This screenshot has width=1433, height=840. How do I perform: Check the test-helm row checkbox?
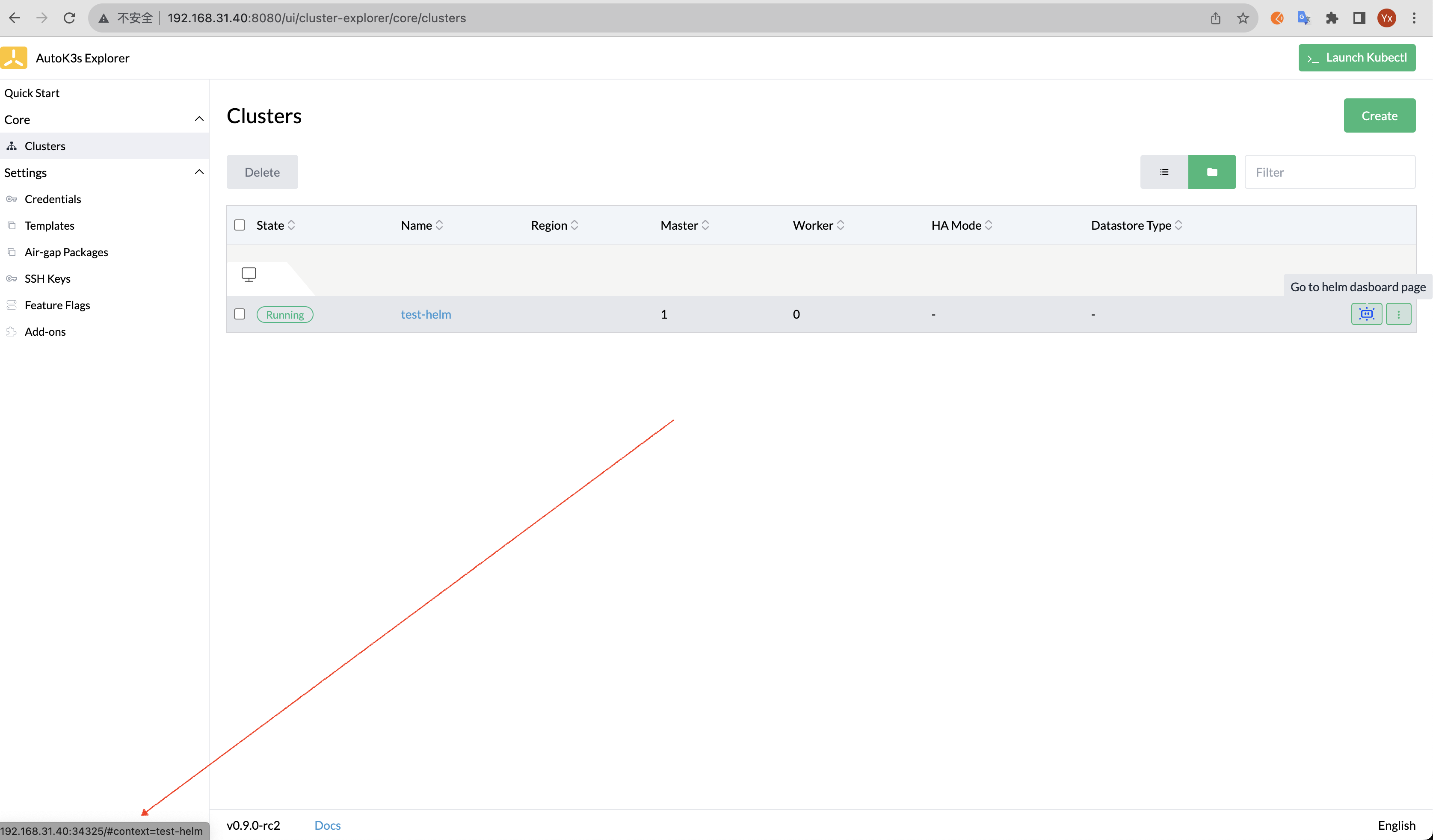(x=240, y=314)
